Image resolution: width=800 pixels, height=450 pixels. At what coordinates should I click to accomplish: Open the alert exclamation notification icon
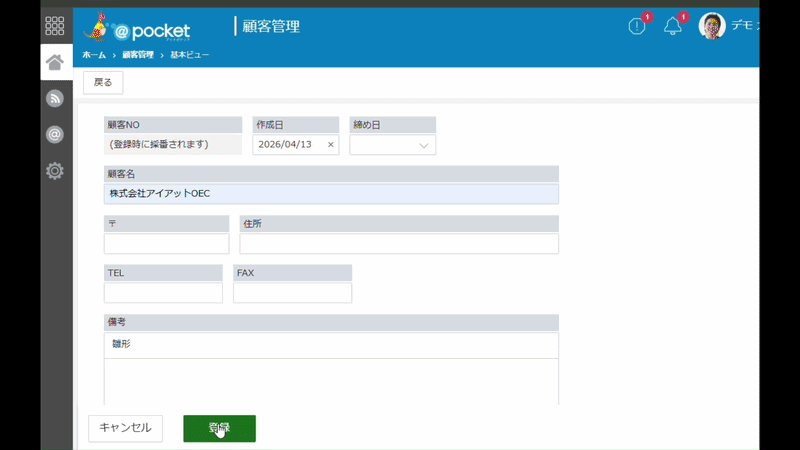[x=637, y=26]
